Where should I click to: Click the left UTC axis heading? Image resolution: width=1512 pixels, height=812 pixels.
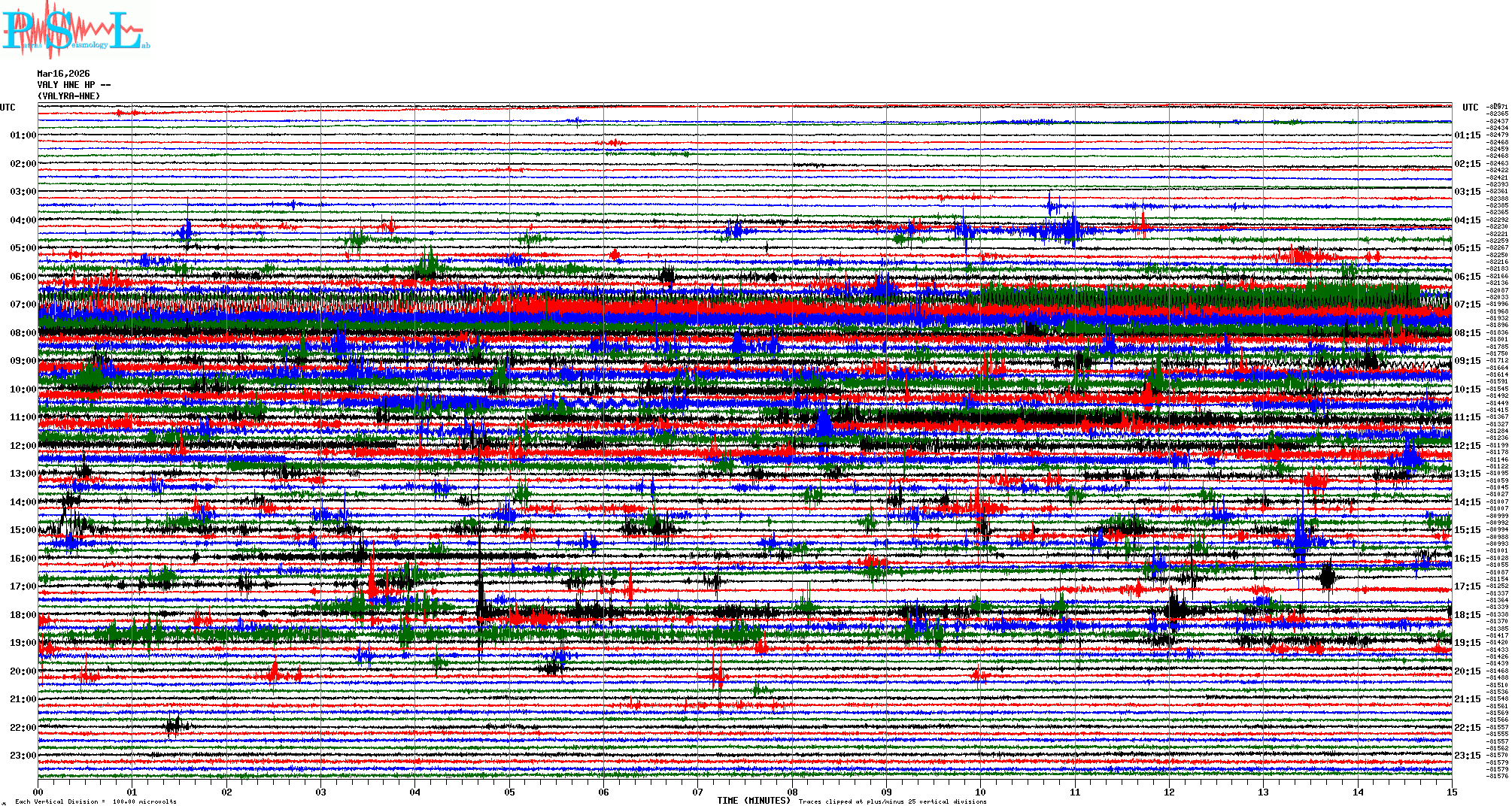(8, 108)
